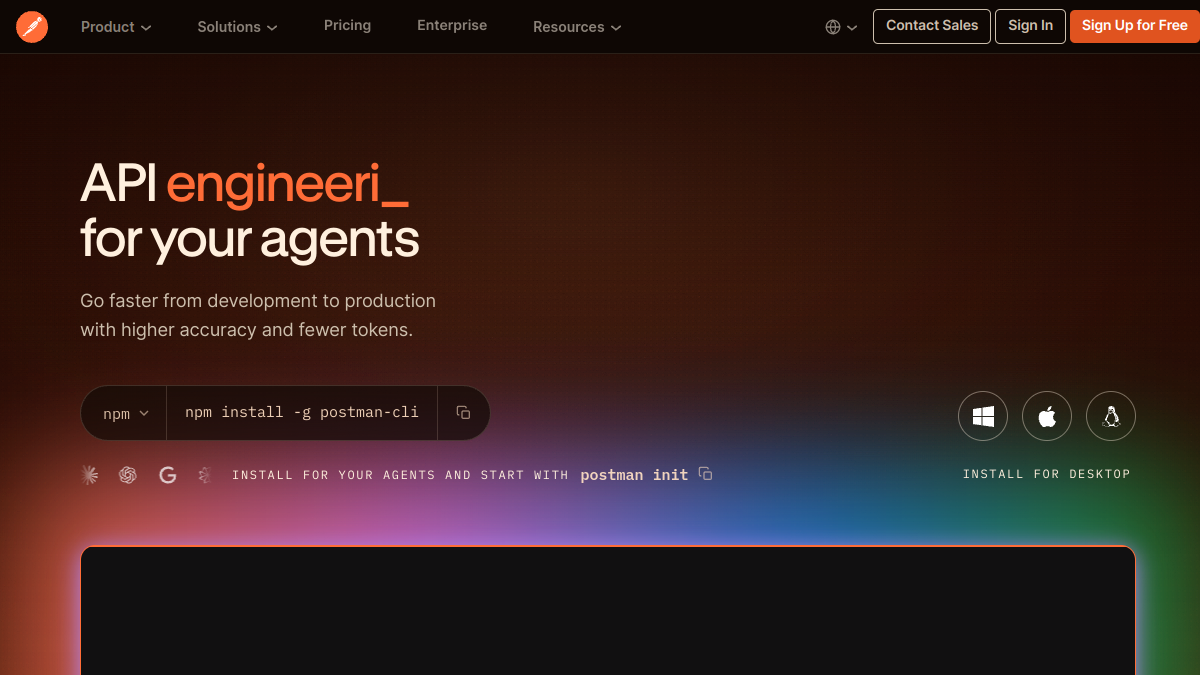Click the Postman logo icon

32,27
